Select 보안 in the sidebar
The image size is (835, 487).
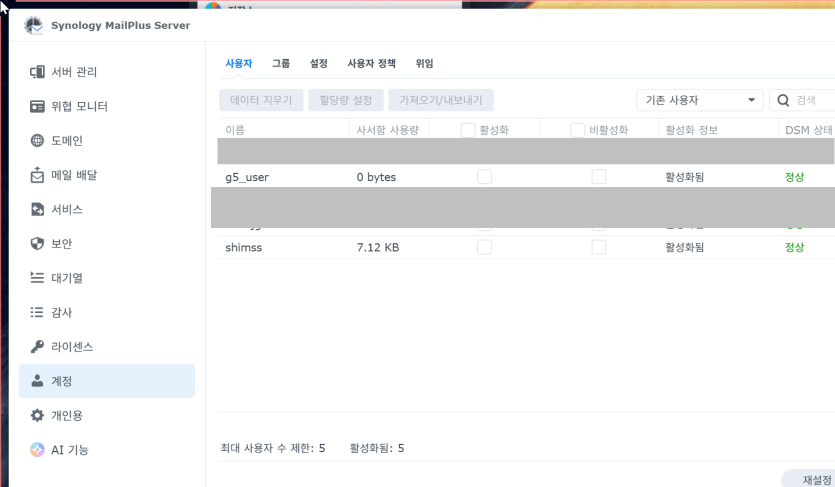107,243
